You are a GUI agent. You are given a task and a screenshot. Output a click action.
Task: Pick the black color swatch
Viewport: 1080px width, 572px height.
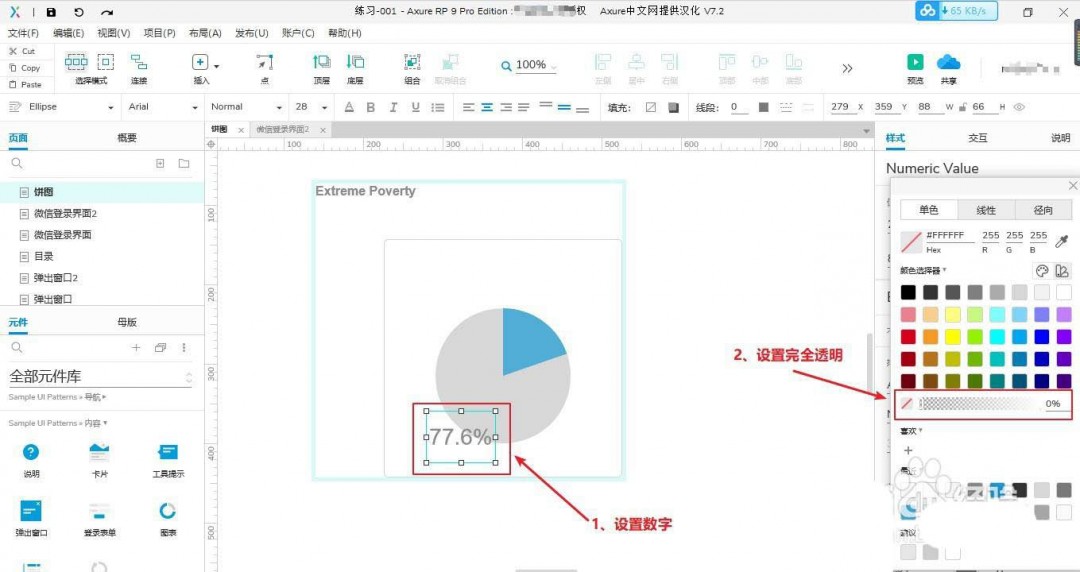tap(908, 292)
